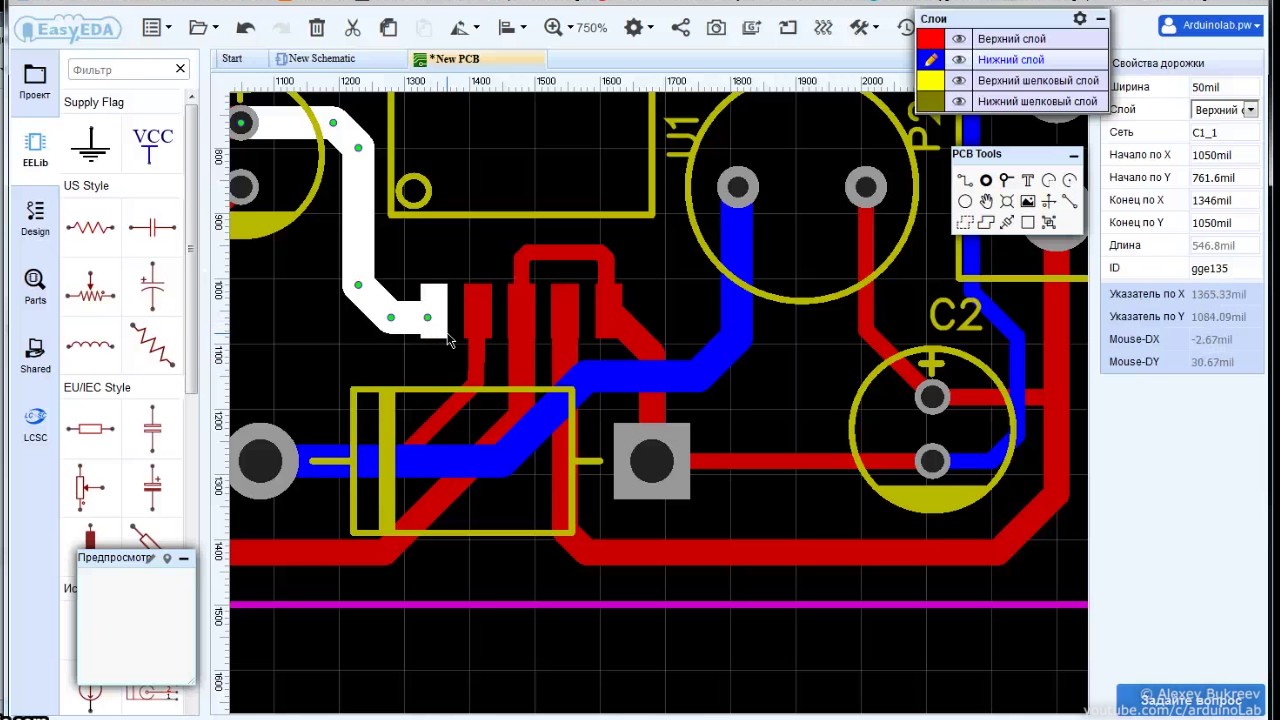Select the Track routing tool in PCB Tools

964,180
